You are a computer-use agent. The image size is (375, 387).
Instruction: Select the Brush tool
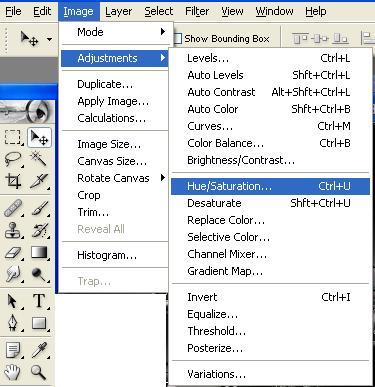coord(39,208)
